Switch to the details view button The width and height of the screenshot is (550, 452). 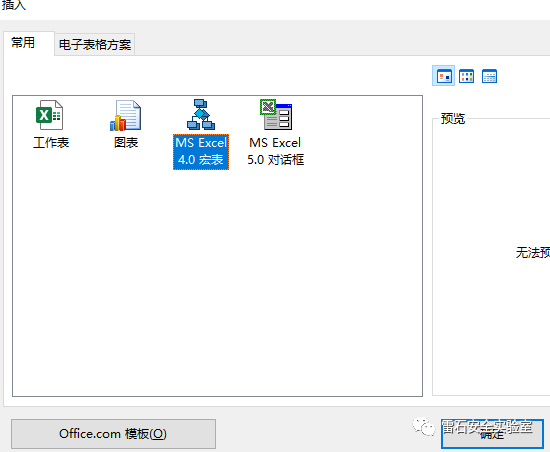coord(489,76)
